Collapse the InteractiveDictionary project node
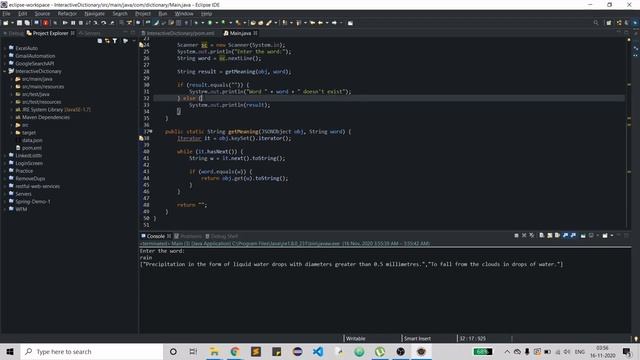Image resolution: width=640 pixels, height=360 pixels. tap(5, 71)
